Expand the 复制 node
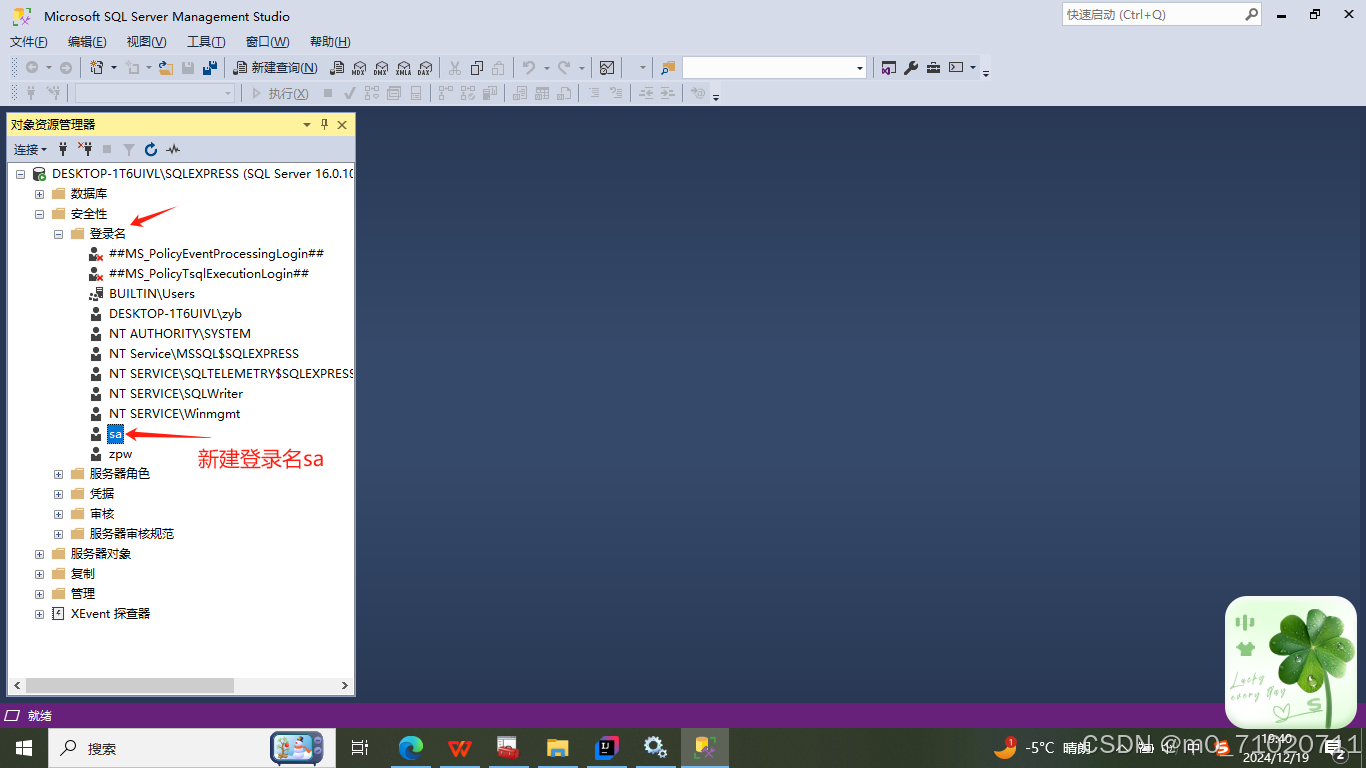This screenshot has height=768, width=1366. point(39,574)
